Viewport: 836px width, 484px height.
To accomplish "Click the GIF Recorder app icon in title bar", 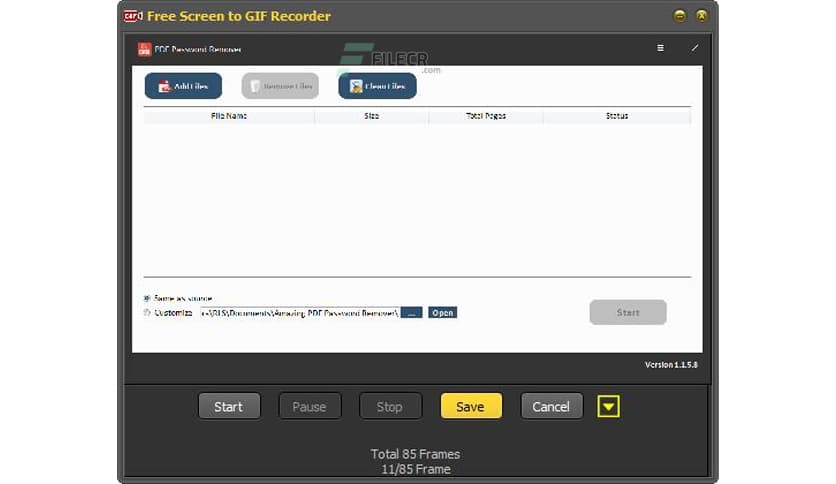I will point(133,16).
